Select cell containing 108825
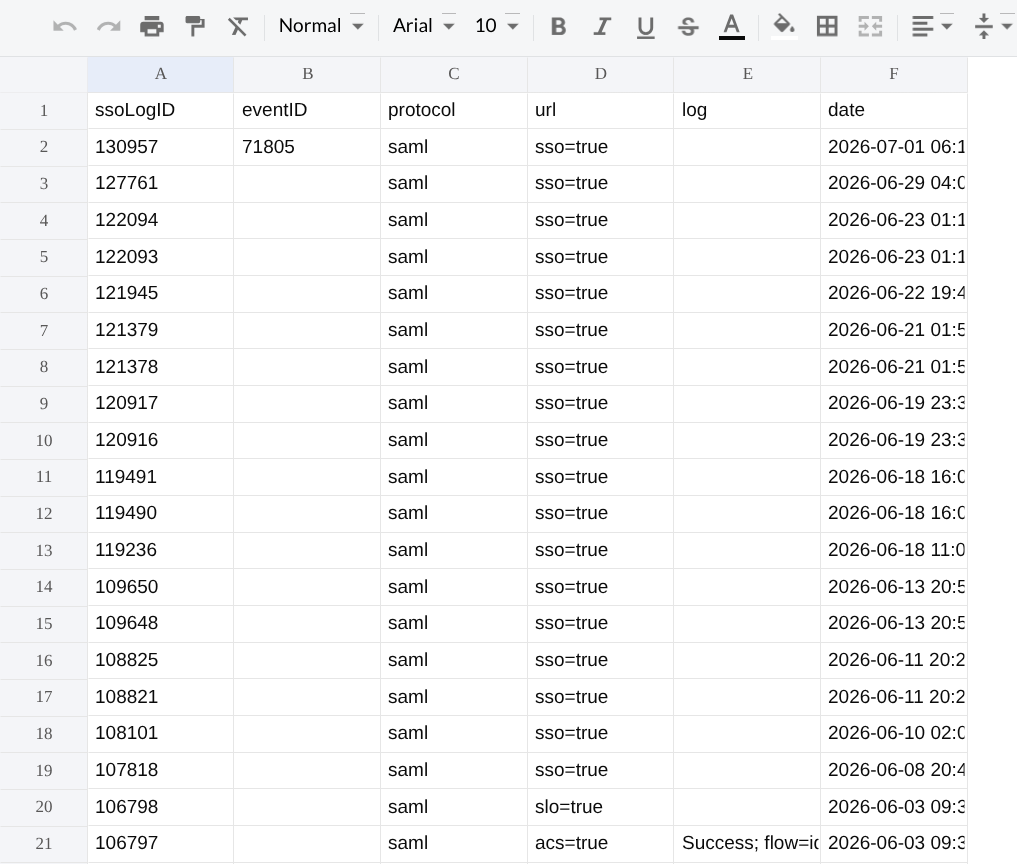This screenshot has width=1017, height=864. click(x=160, y=660)
